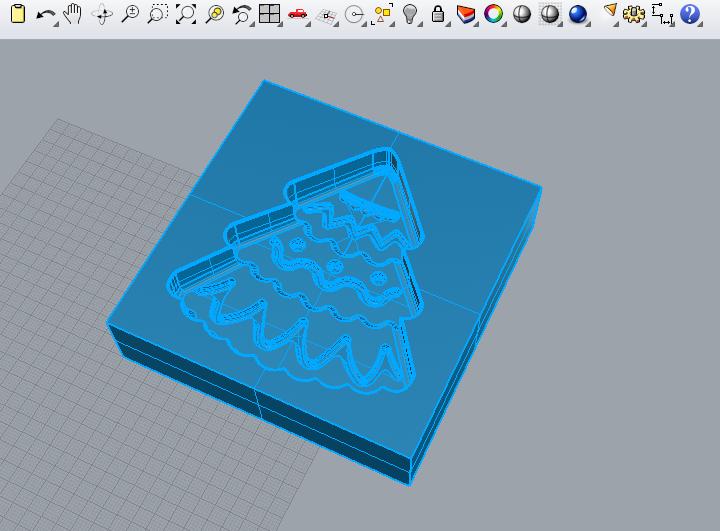Select the Pan hand tool
This screenshot has width=720, height=531.
pyautogui.click(x=73, y=14)
